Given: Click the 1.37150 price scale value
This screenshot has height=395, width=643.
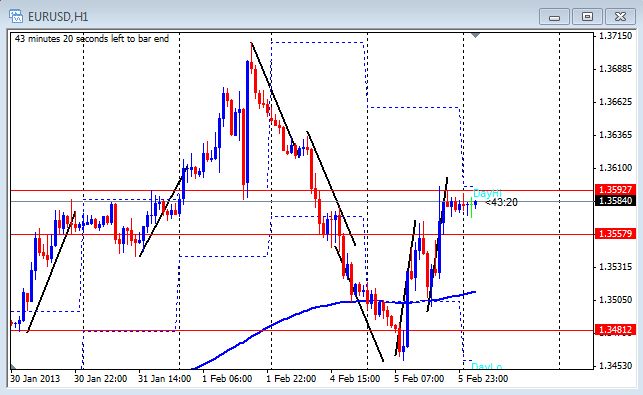Looking at the screenshot, I should pyautogui.click(x=616, y=36).
